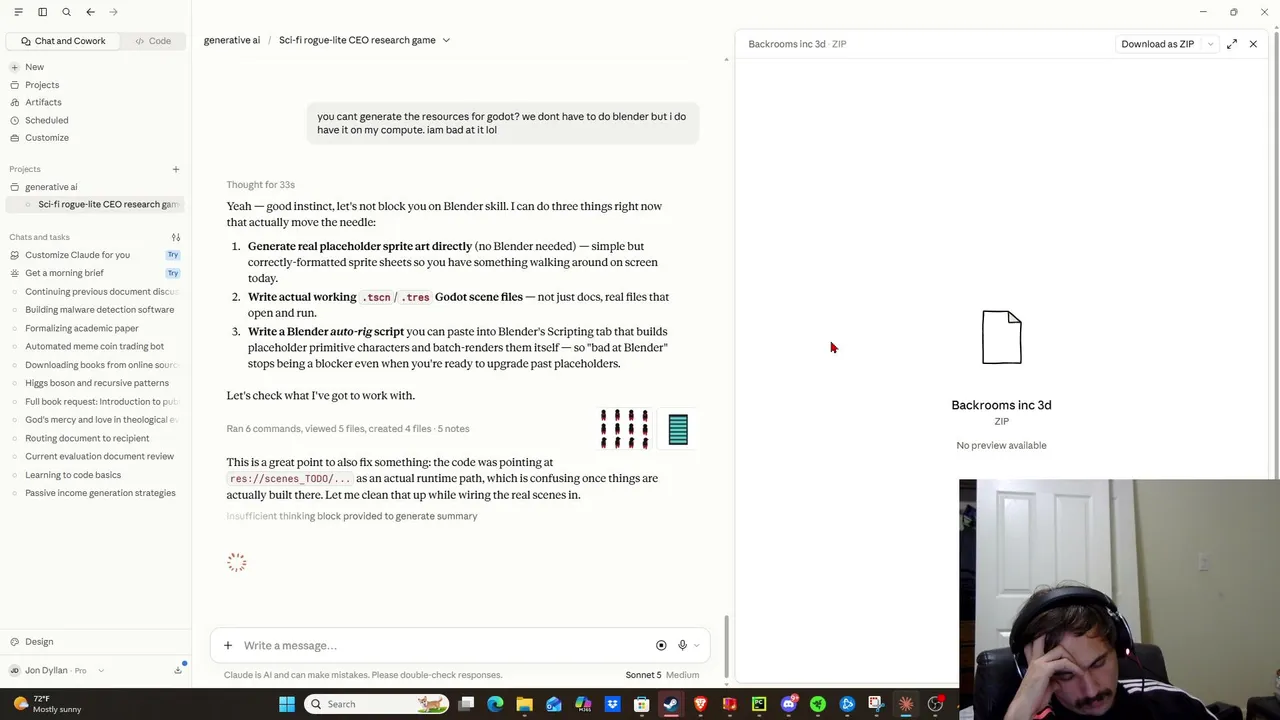Expand the preview panel to fullscreen
This screenshot has height=720, width=1280.
1232,44
